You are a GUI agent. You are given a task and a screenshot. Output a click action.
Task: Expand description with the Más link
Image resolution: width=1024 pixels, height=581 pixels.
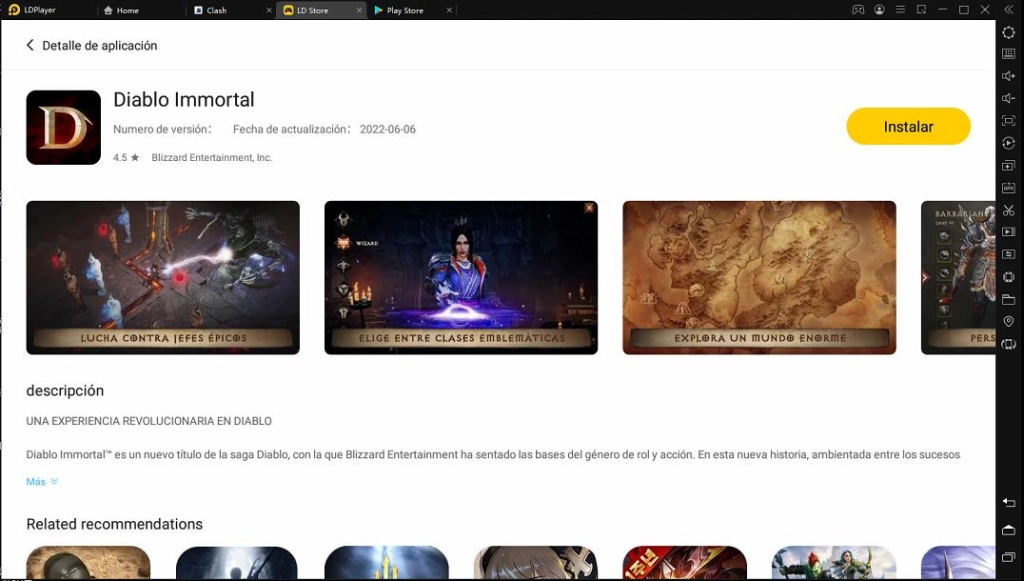tap(42, 482)
